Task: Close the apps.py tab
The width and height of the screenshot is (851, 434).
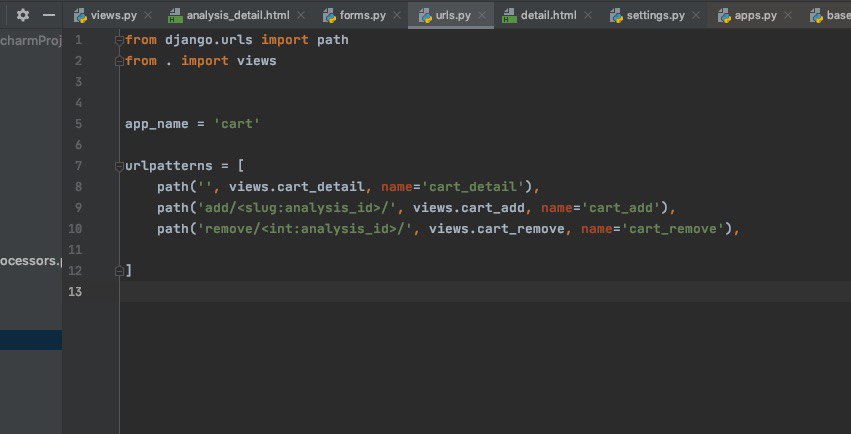Action: pos(788,15)
